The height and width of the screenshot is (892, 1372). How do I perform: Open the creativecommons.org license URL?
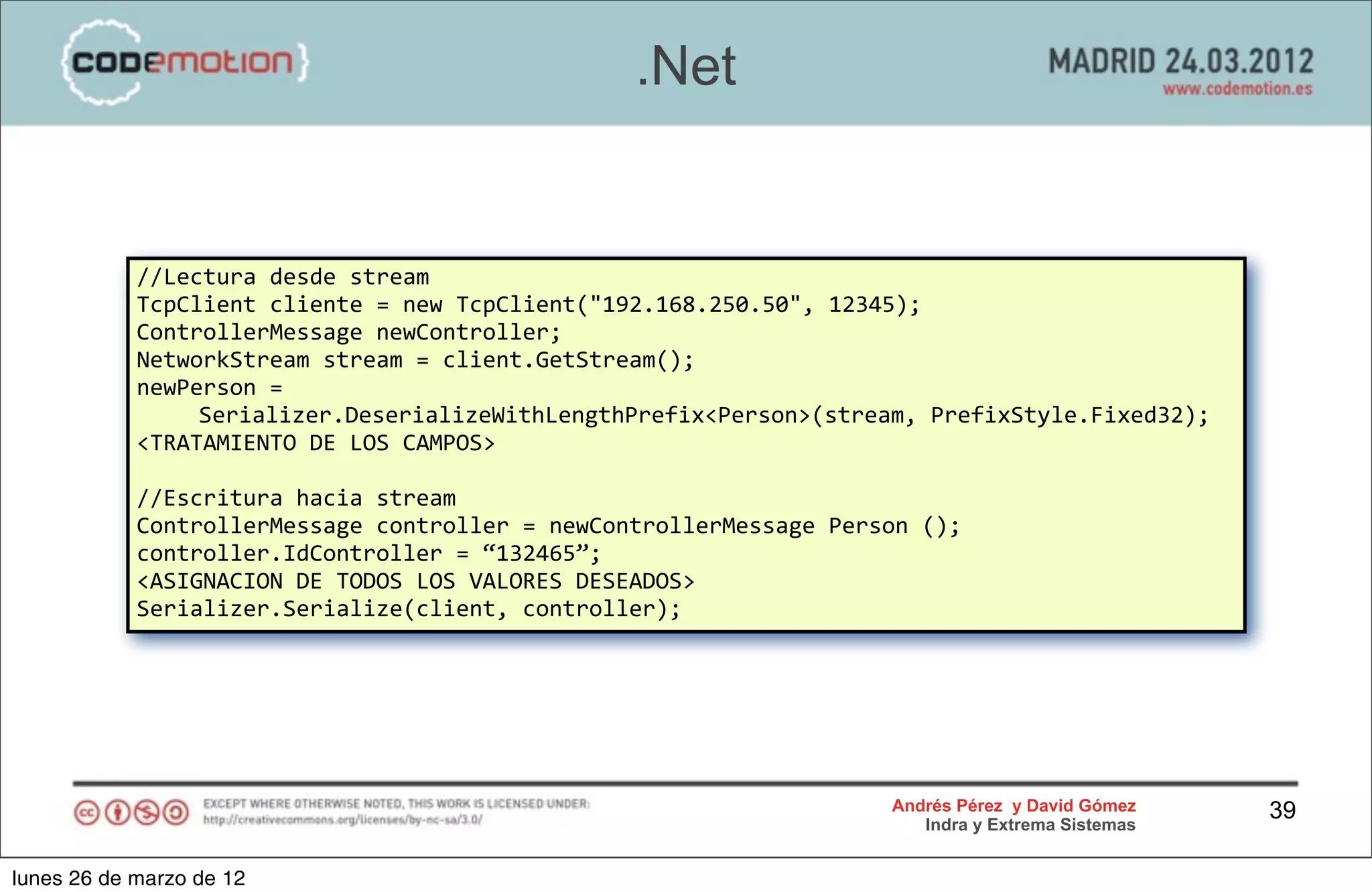click(342, 820)
